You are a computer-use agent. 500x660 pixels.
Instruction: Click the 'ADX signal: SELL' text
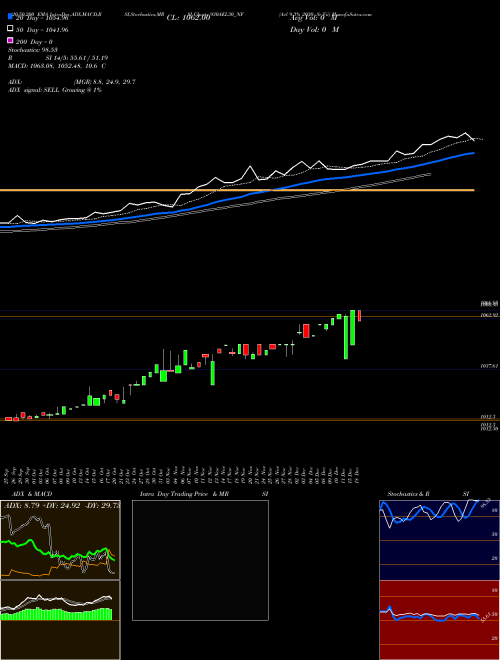55,90
